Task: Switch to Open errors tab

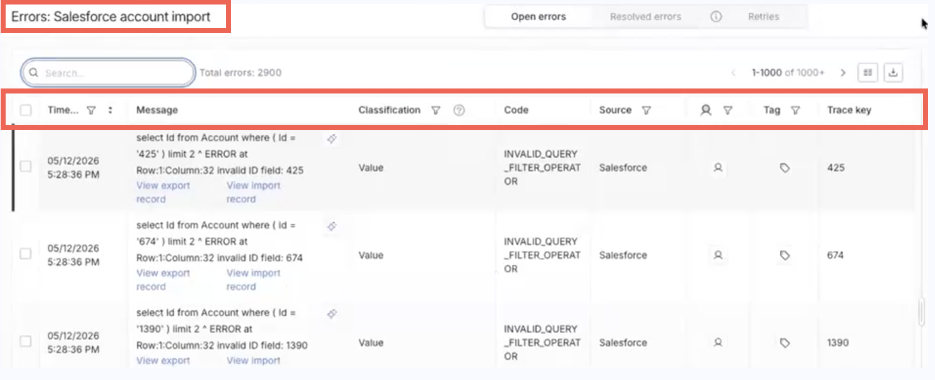Action: pyautogui.click(x=538, y=17)
